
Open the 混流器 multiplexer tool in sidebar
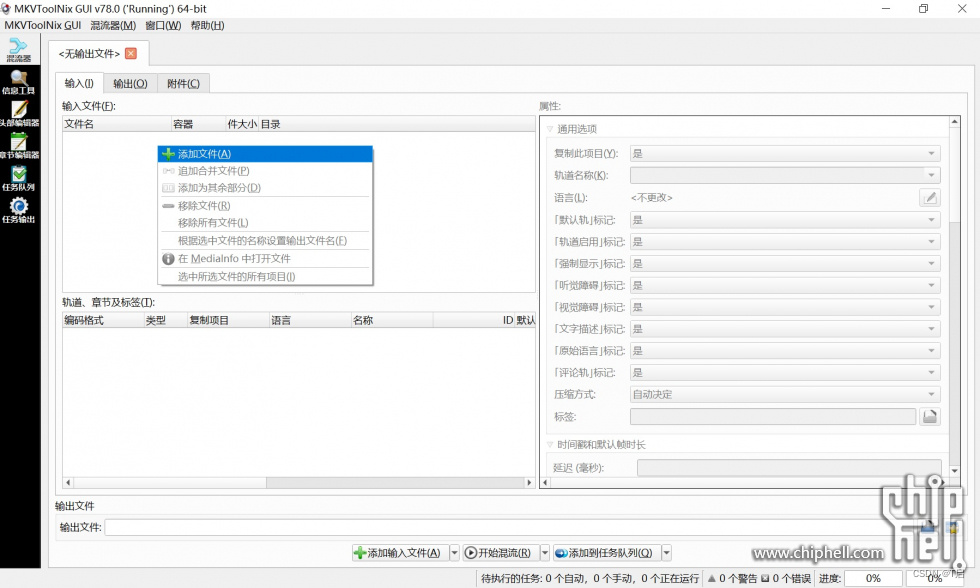click(x=19, y=49)
